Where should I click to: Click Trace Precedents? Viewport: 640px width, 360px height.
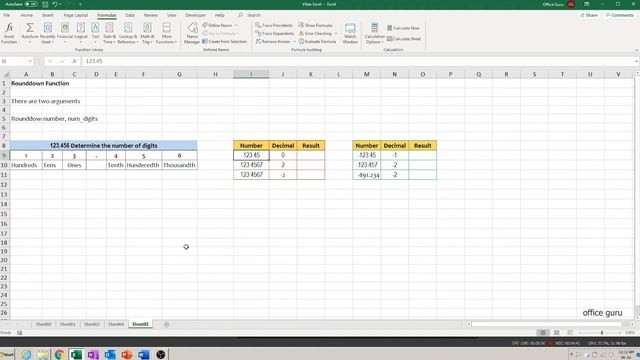[x=274, y=25]
